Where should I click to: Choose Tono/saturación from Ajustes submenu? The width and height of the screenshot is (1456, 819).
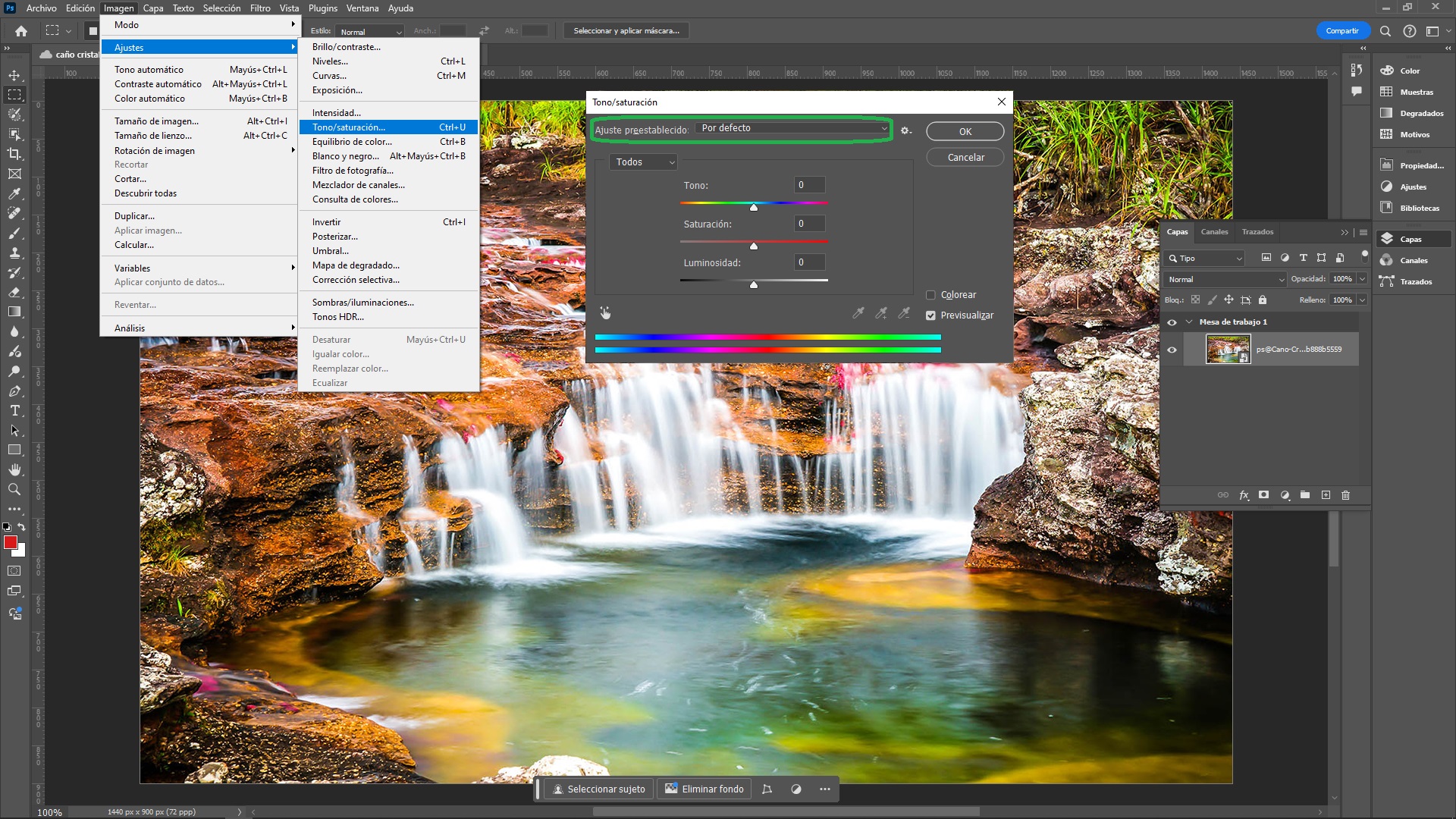coord(388,127)
